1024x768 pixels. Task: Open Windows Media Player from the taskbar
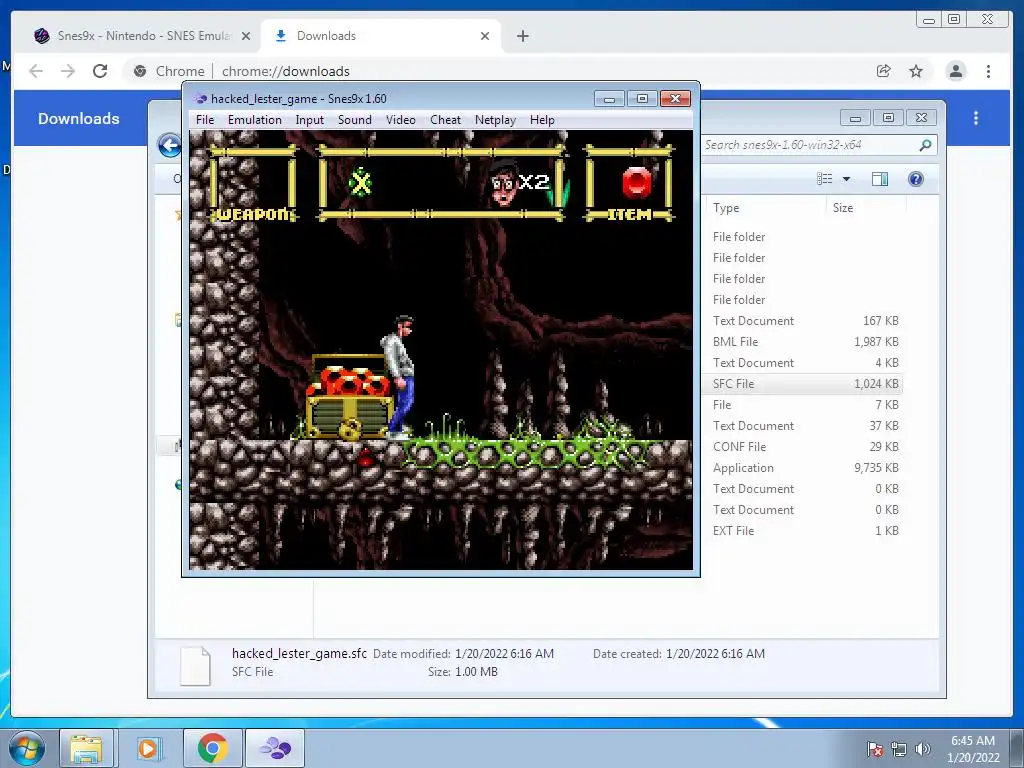(x=148, y=748)
